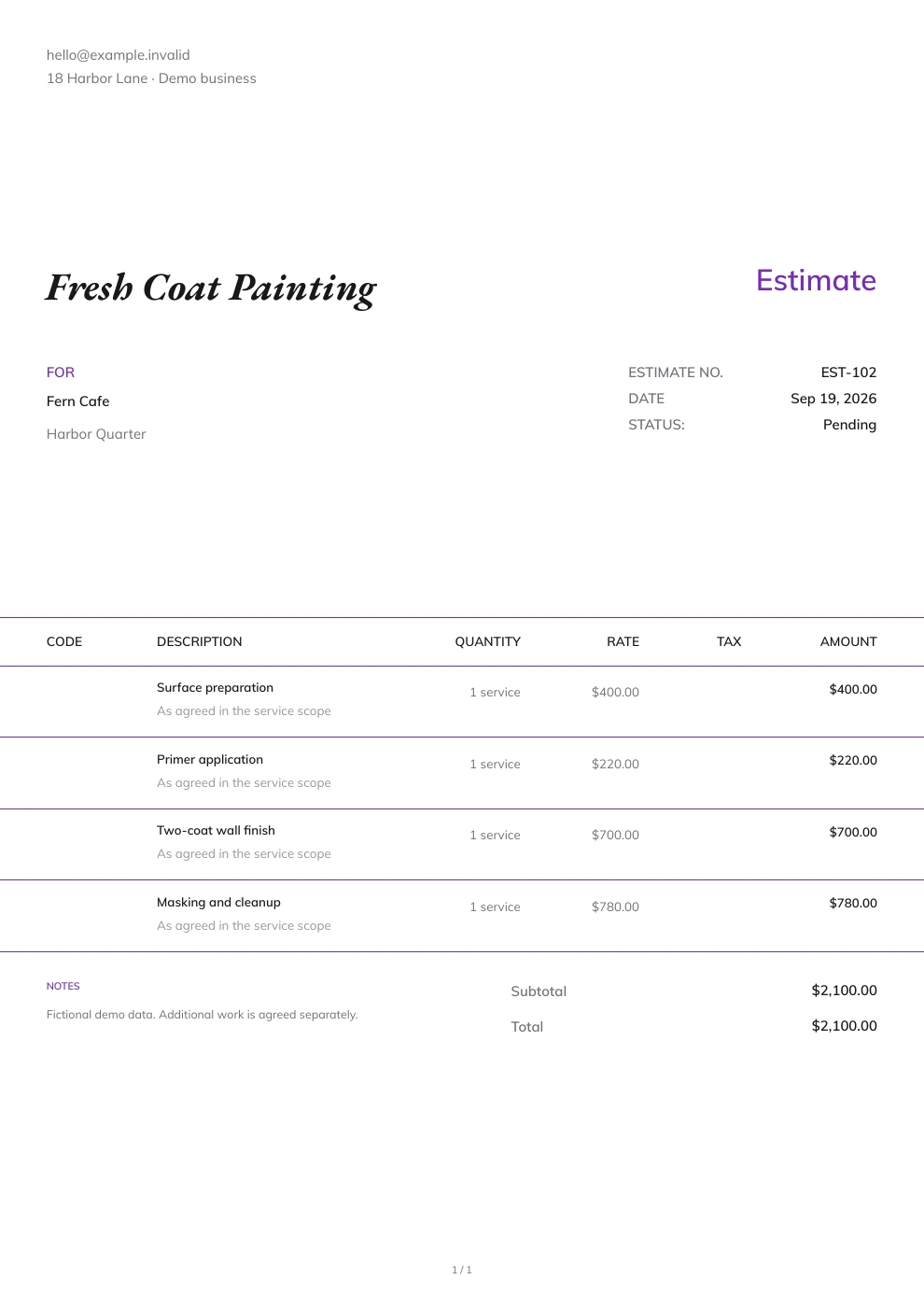Select the Fictional demo data note text
Viewport: 924px width, 1307px height.
coord(203,1015)
